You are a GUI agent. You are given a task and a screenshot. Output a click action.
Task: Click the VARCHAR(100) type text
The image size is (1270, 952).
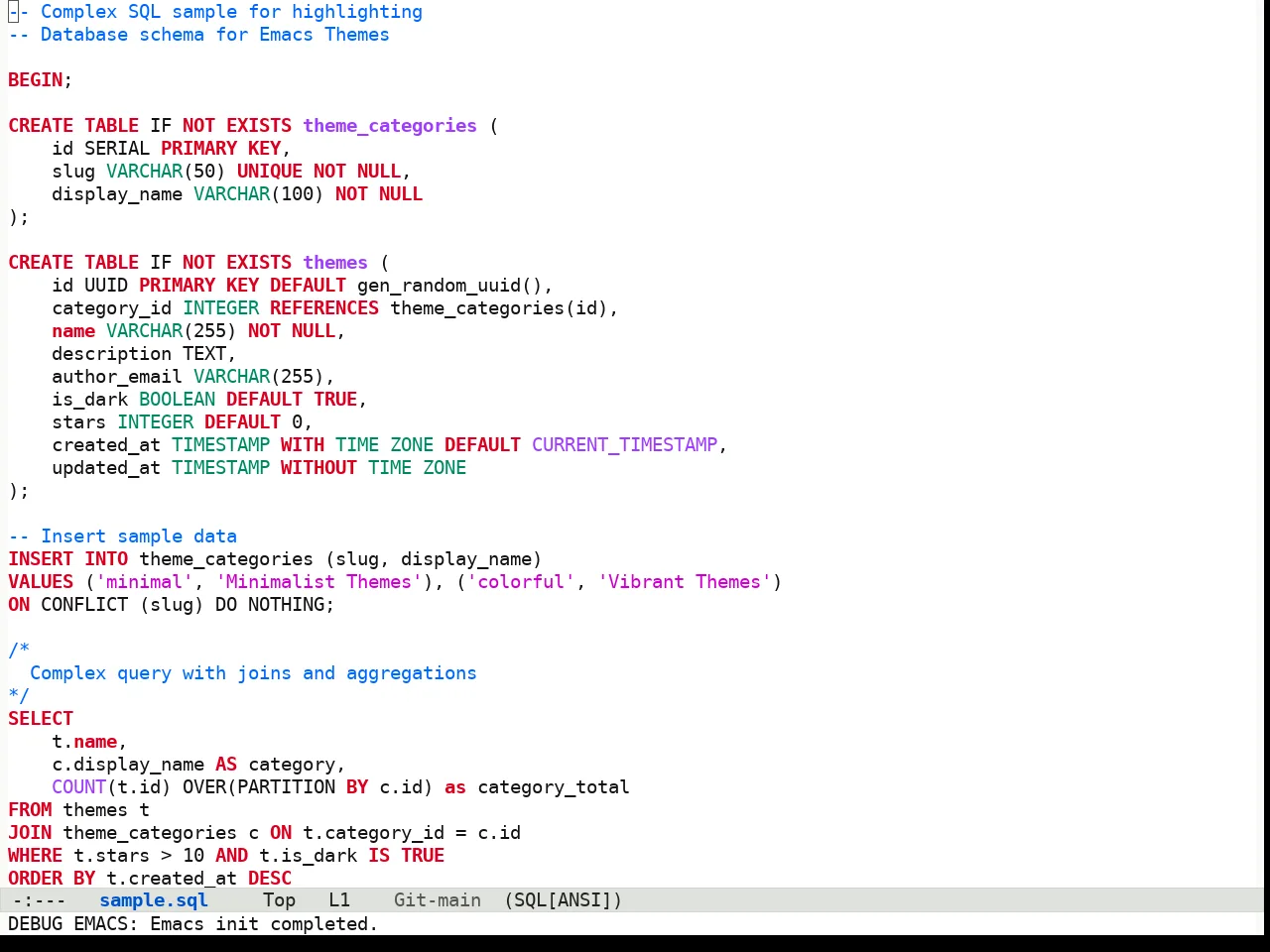pos(259,194)
